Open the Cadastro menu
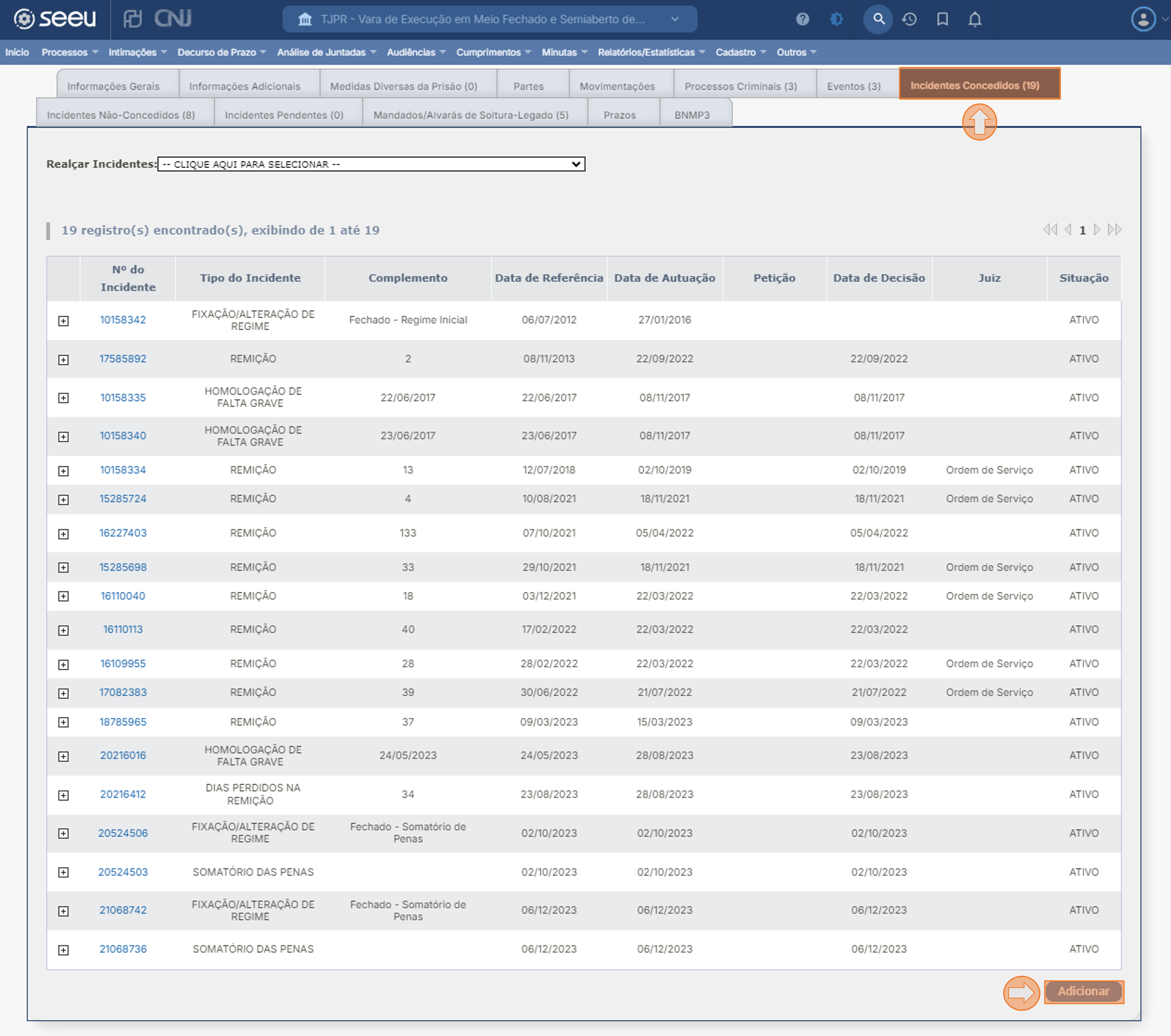This screenshot has width=1171, height=1036. click(741, 52)
